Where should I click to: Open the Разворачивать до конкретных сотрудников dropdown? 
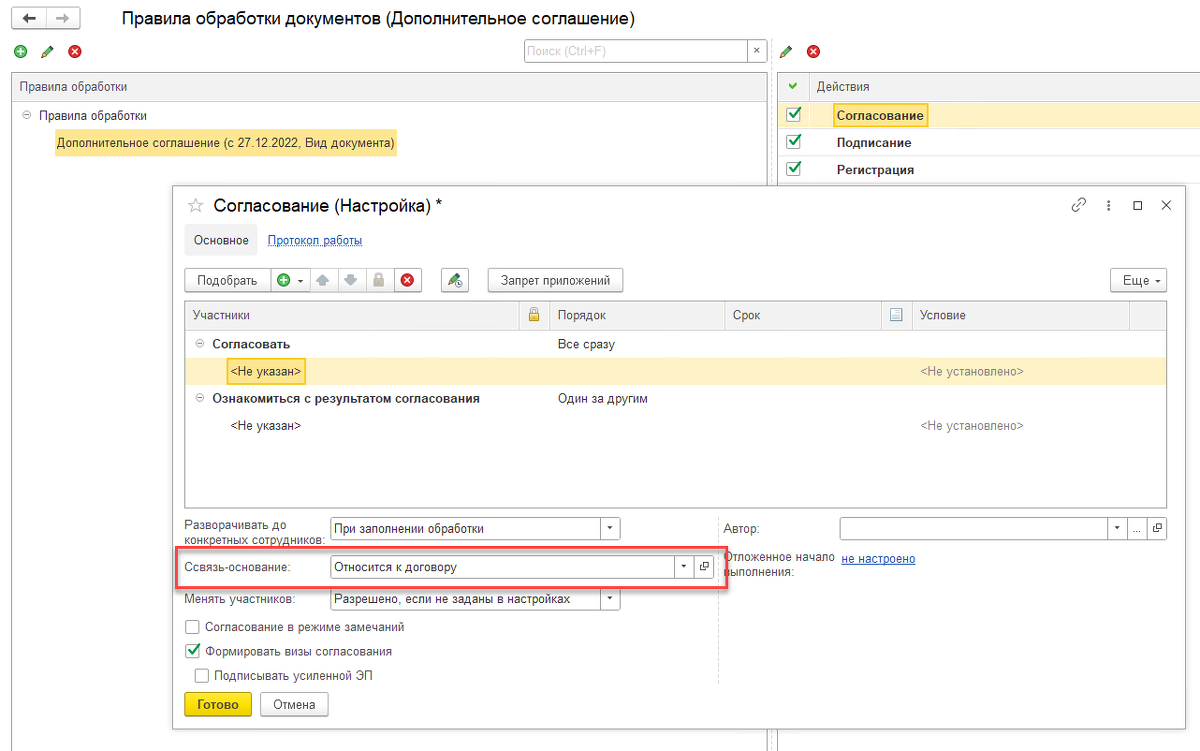coord(610,528)
